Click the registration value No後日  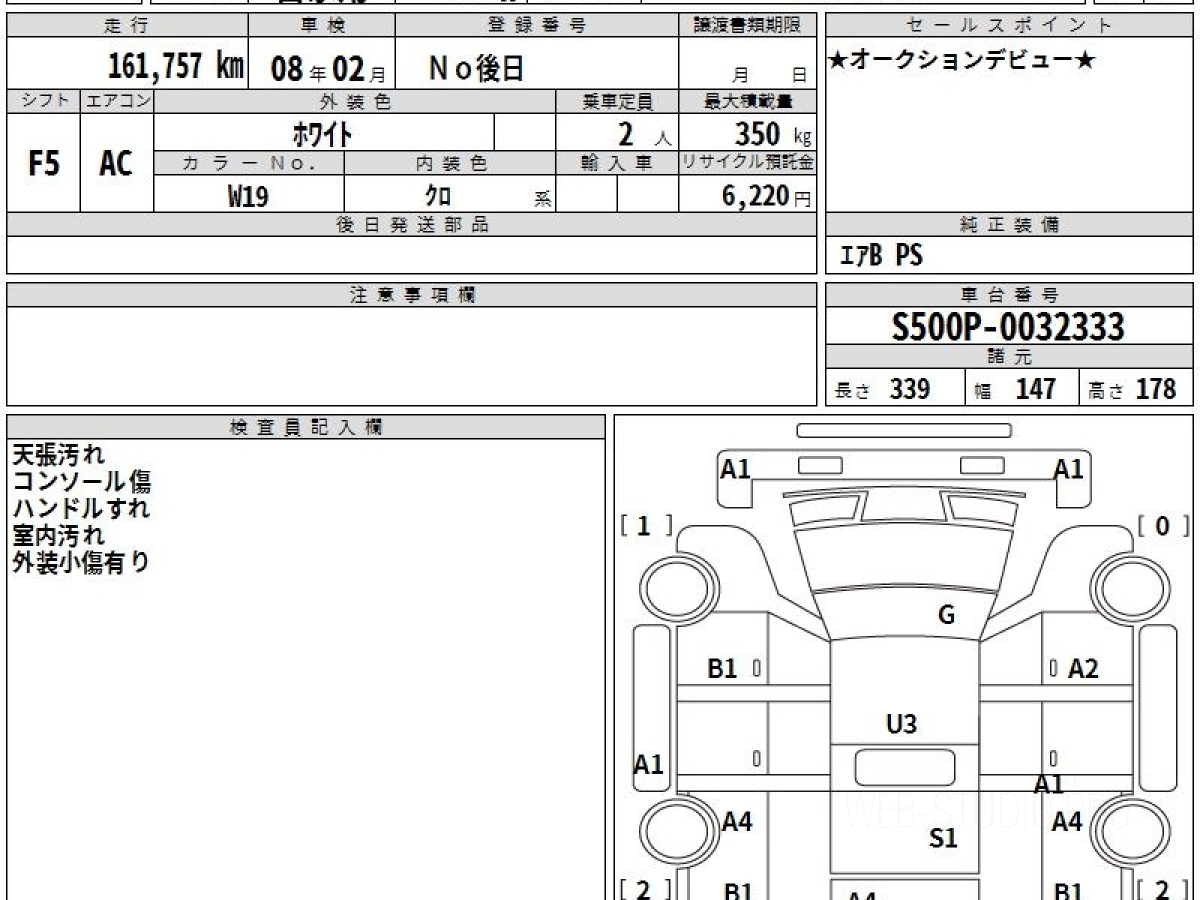point(476,68)
